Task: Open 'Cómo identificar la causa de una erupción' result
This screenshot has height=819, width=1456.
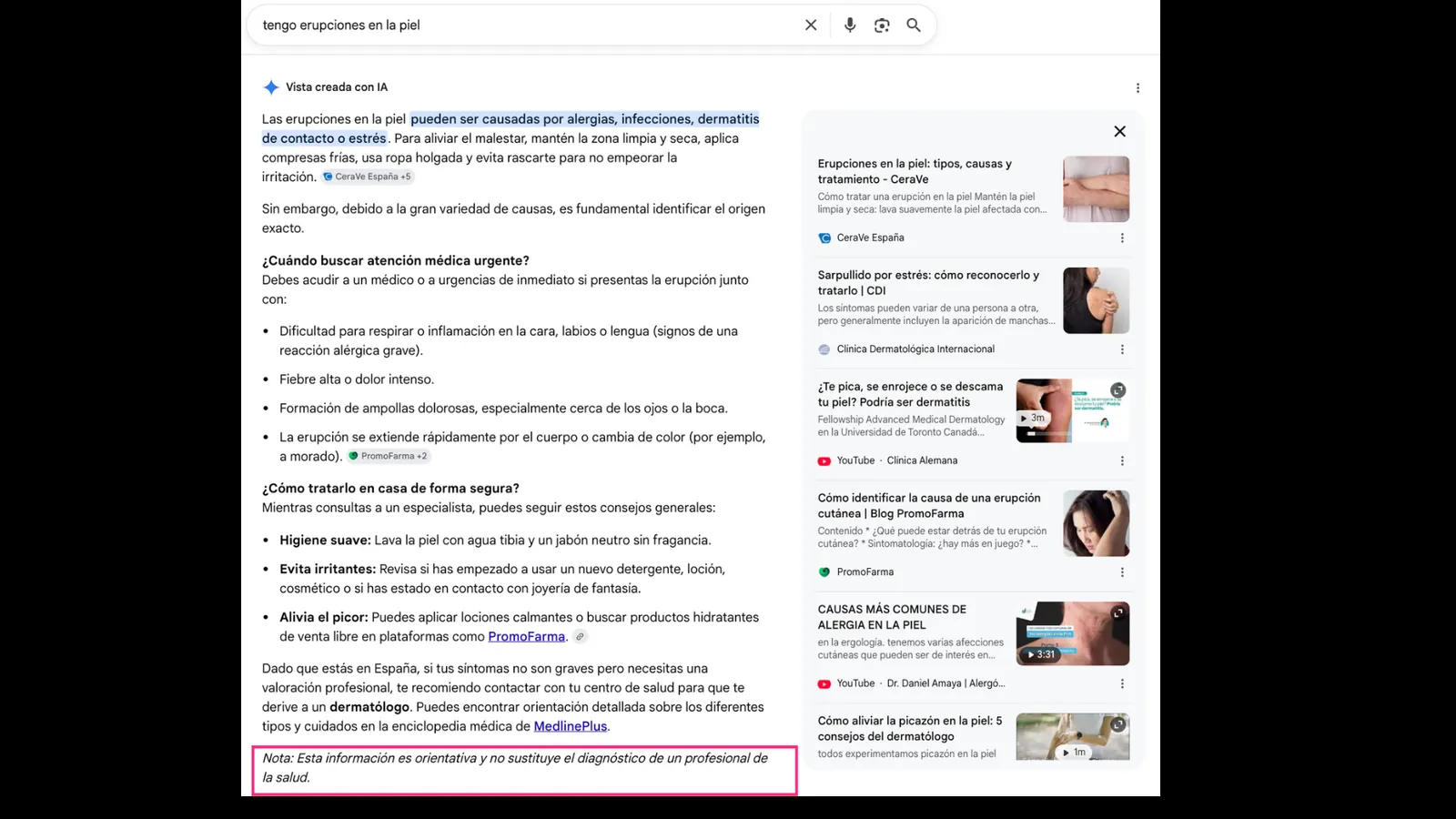Action: click(x=929, y=505)
